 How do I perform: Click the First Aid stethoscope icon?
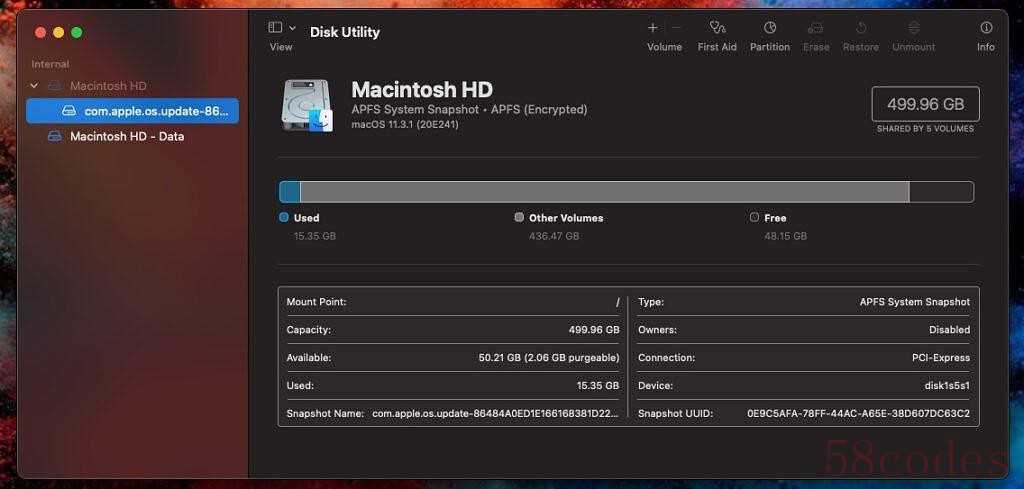717,28
